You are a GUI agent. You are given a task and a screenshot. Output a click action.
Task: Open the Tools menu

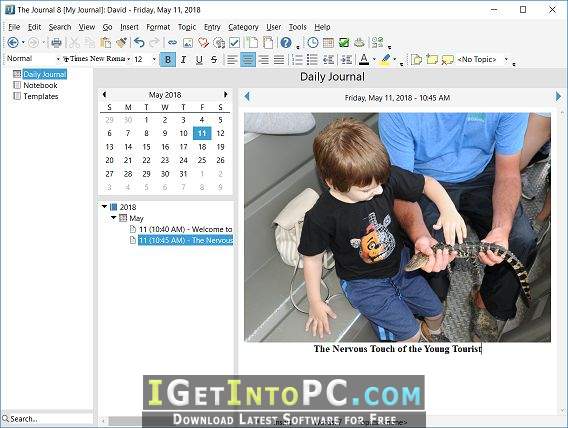(297, 27)
